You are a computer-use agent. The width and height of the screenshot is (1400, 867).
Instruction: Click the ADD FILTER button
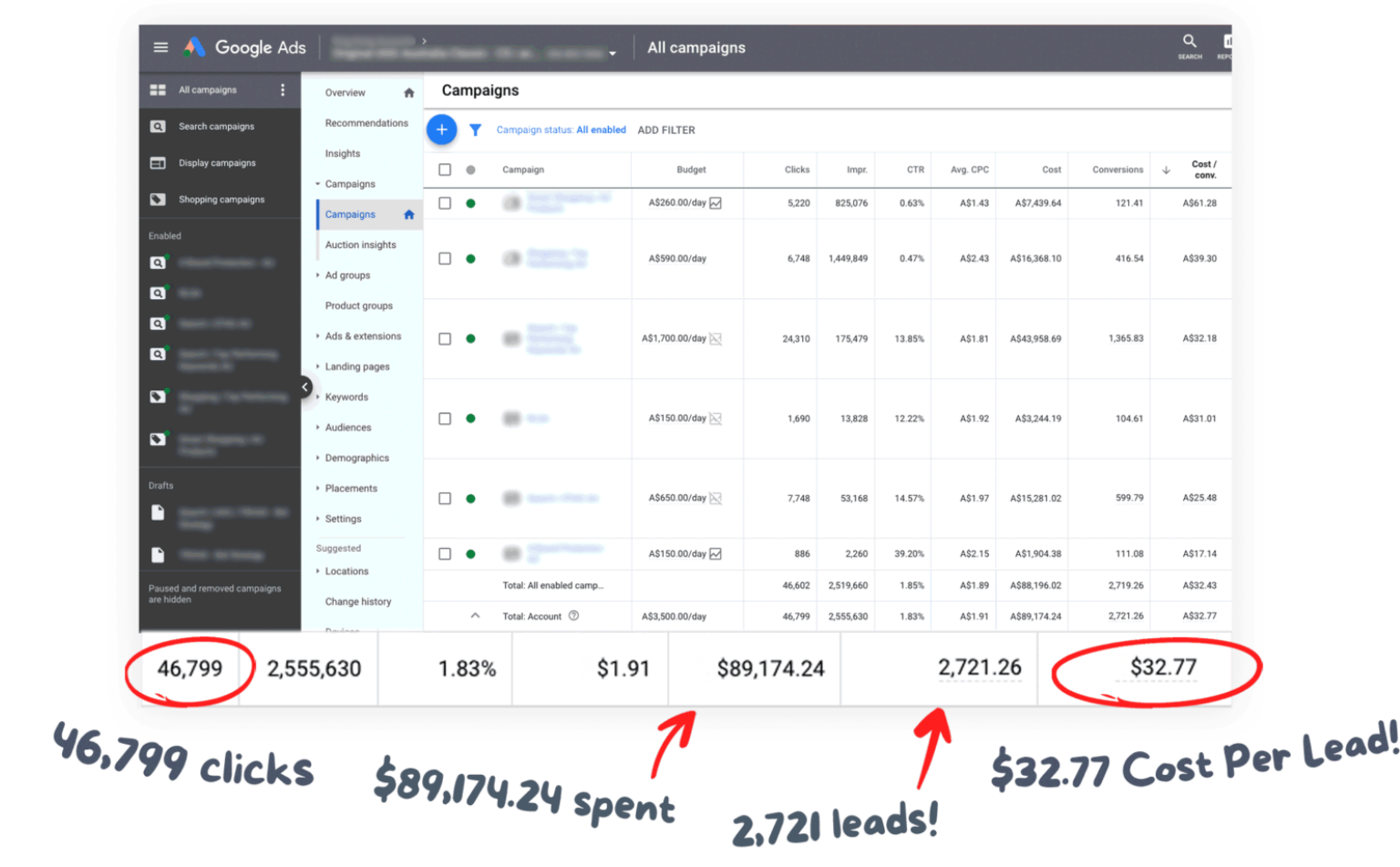point(666,129)
